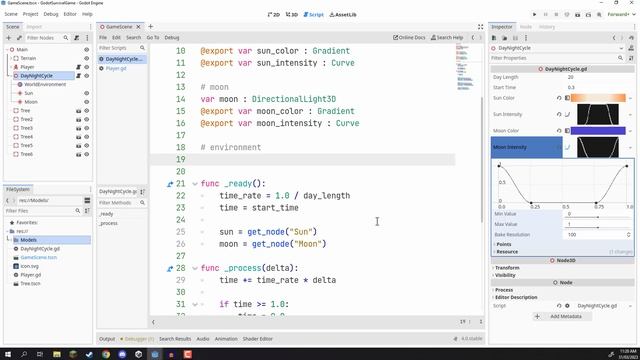Click Add Metadata button
The image size is (640, 360).
pos(562,316)
